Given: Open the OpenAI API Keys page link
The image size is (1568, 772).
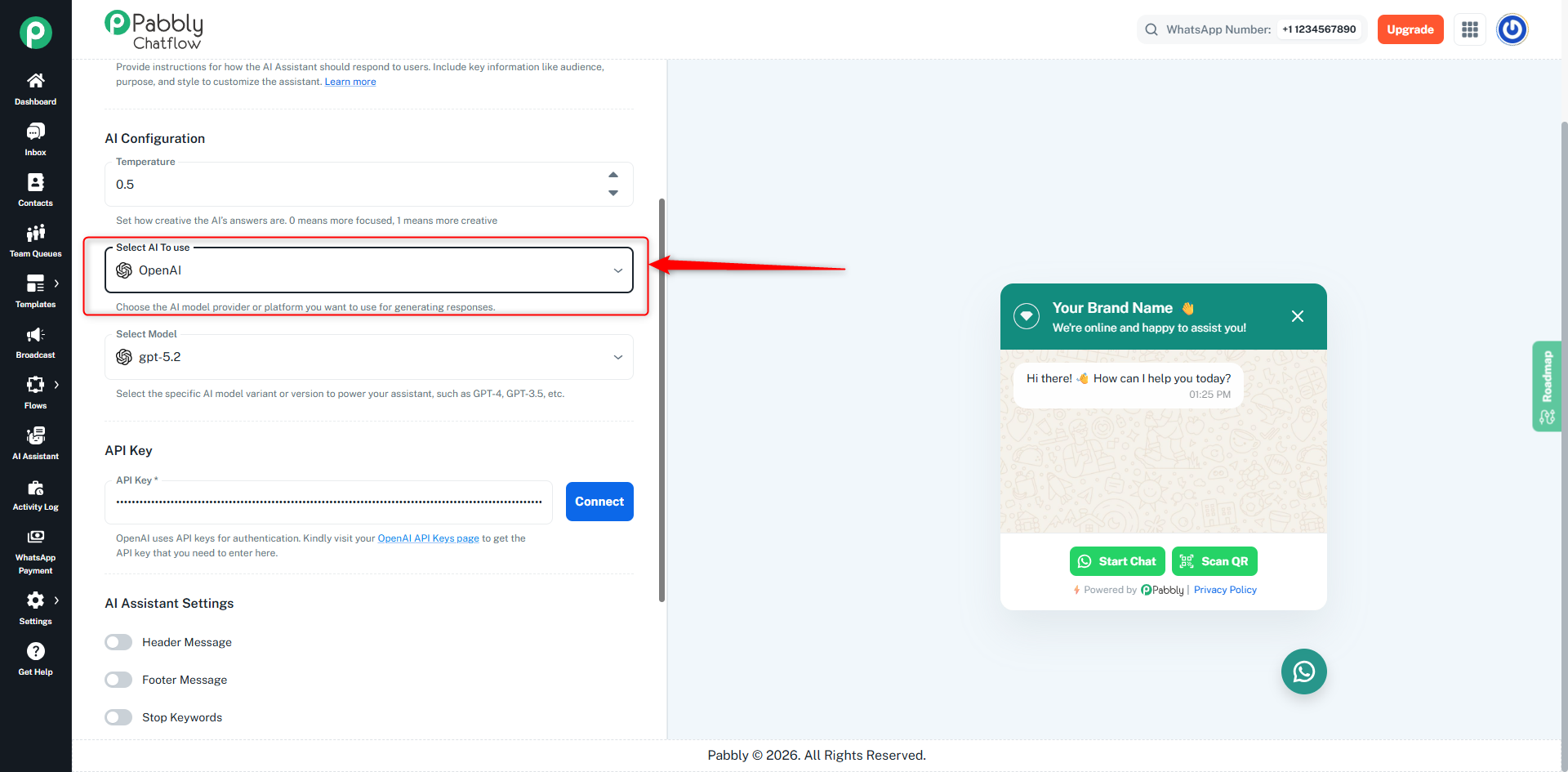Looking at the screenshot, I should [x=429, y=538].
